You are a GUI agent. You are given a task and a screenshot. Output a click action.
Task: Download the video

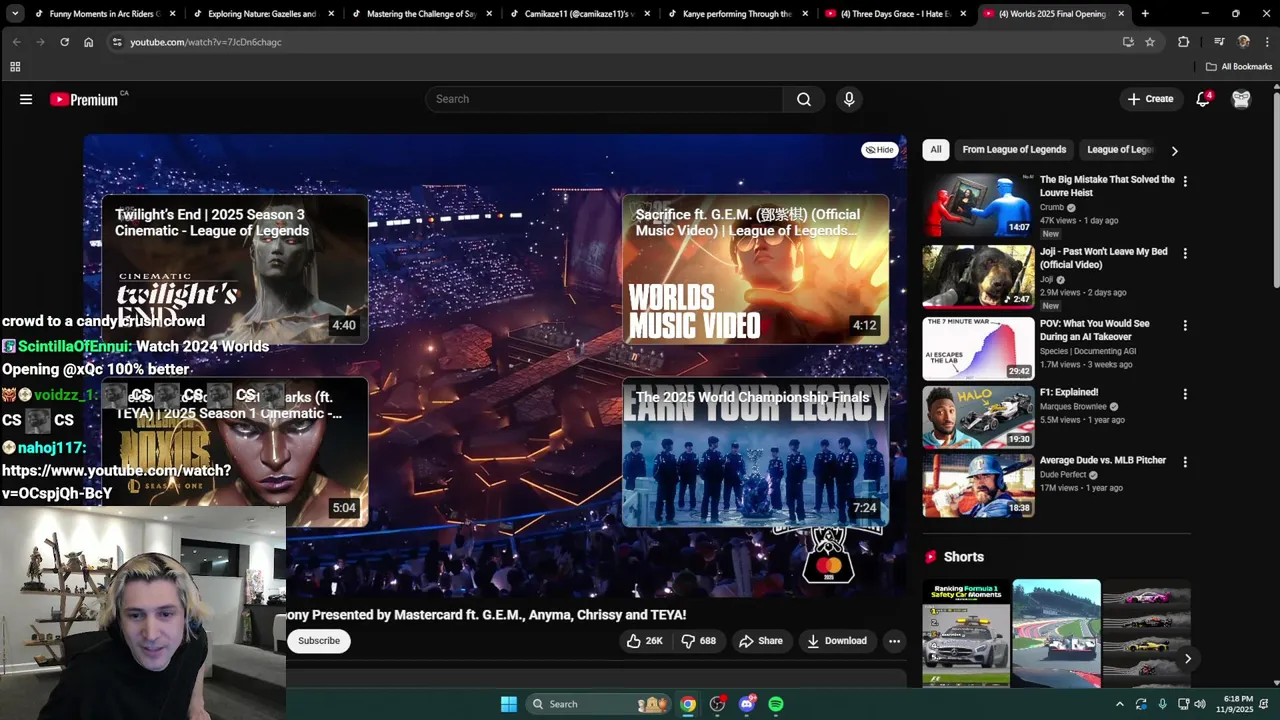tap(837, 641)
